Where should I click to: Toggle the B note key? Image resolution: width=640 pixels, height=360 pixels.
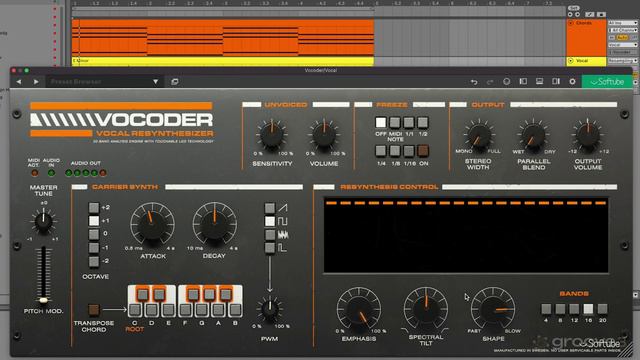235,310
